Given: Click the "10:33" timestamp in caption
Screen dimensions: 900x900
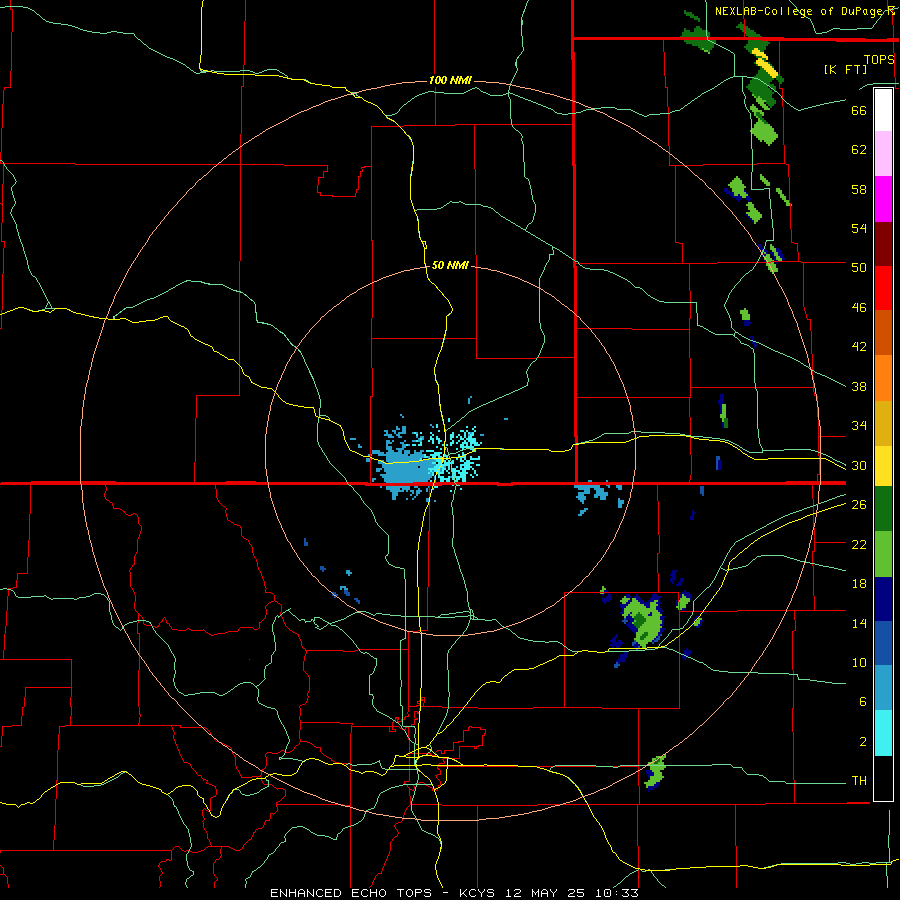Looking at the screenshot, I should [617, 893].
